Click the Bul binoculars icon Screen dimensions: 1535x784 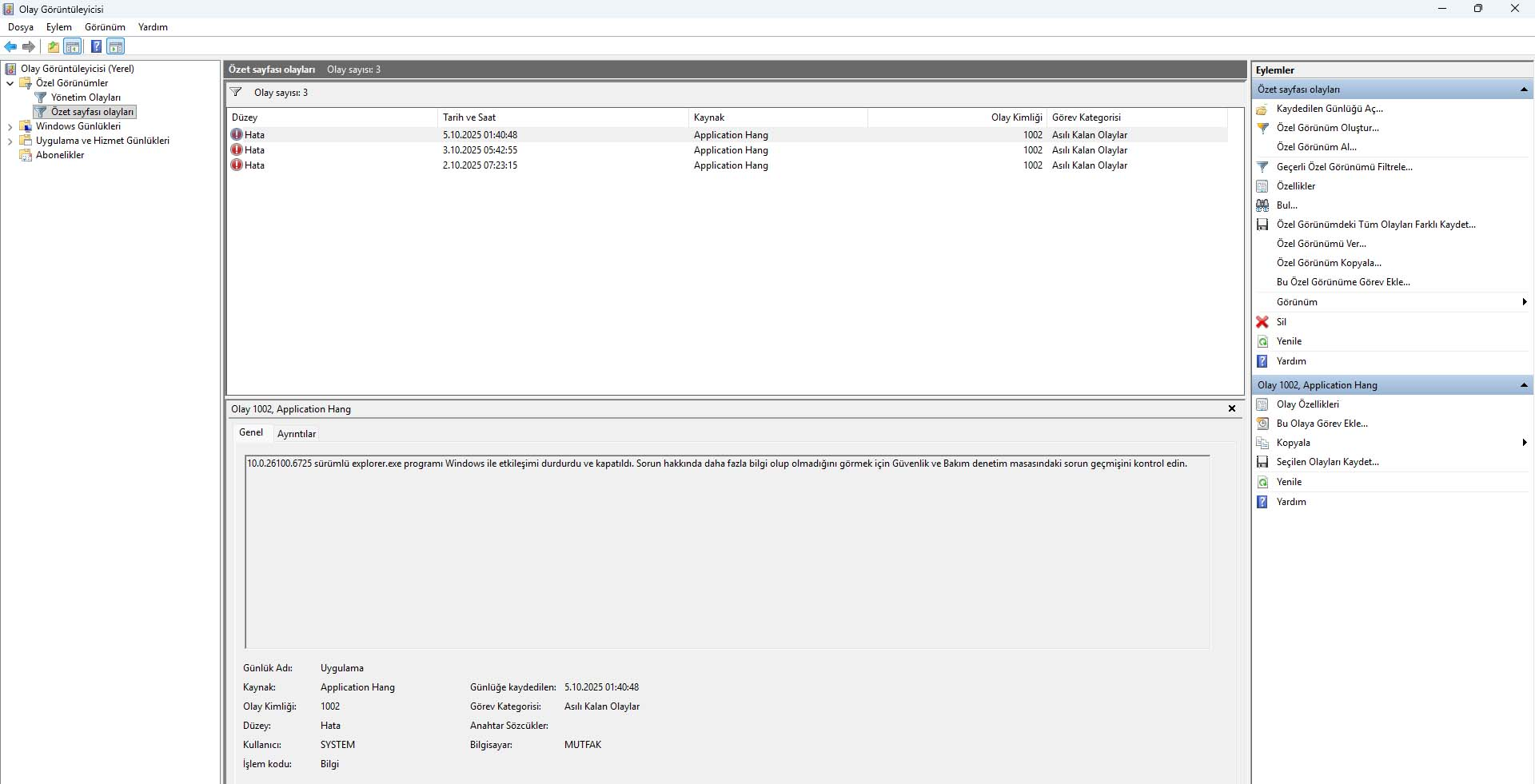[1262, 205]
